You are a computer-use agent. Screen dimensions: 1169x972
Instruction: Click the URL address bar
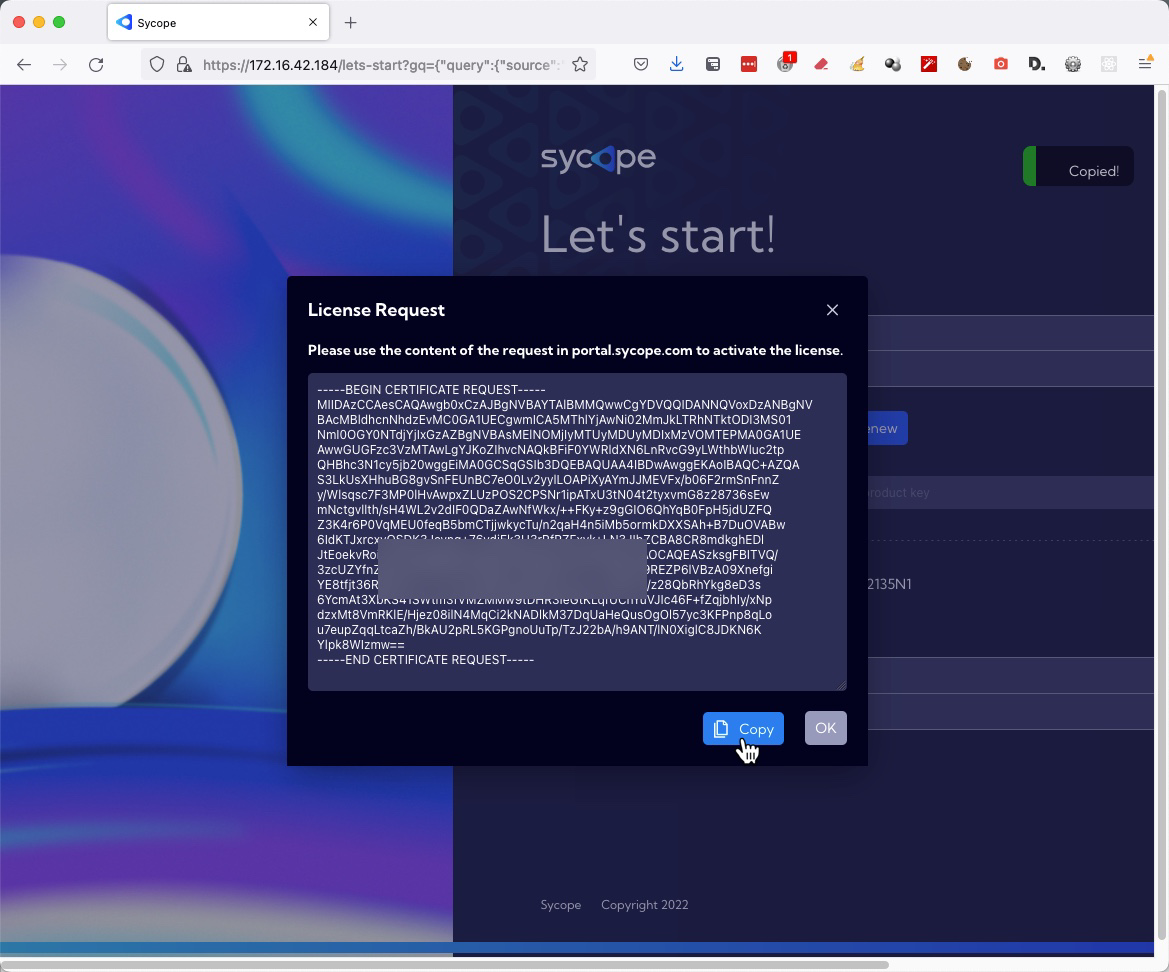click(380, 65)
